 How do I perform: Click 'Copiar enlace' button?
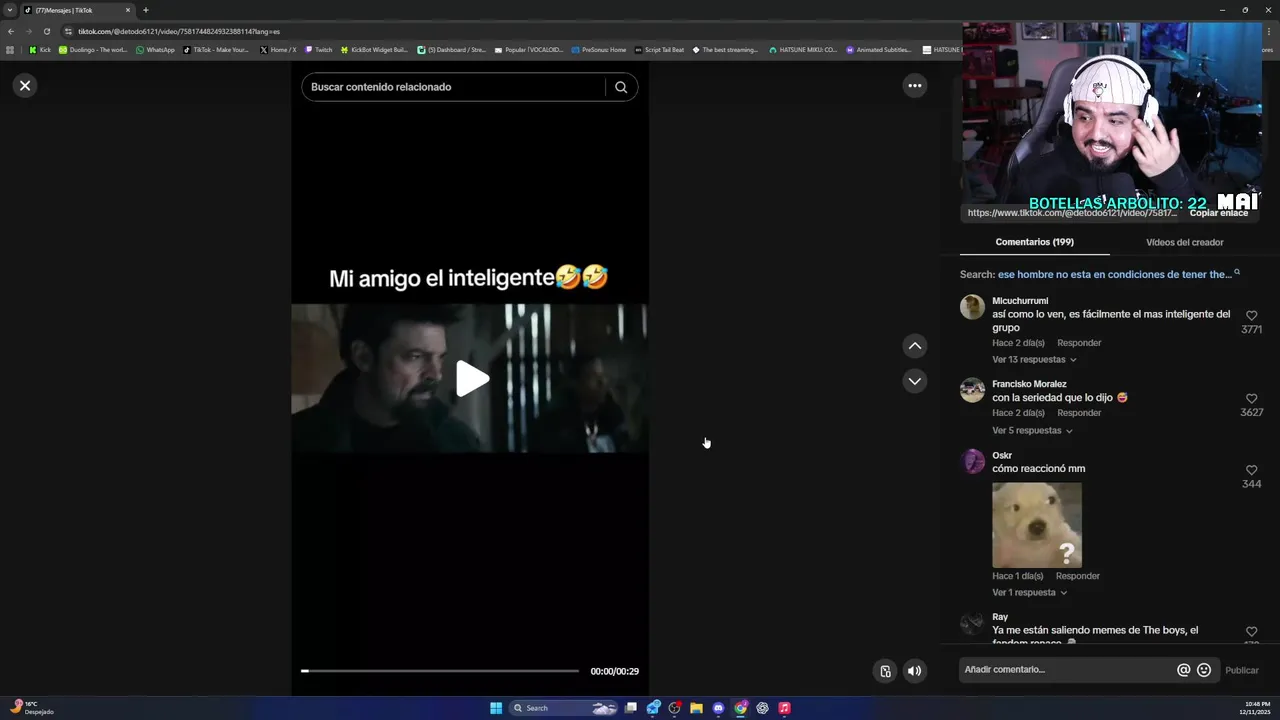[1218, 213]
